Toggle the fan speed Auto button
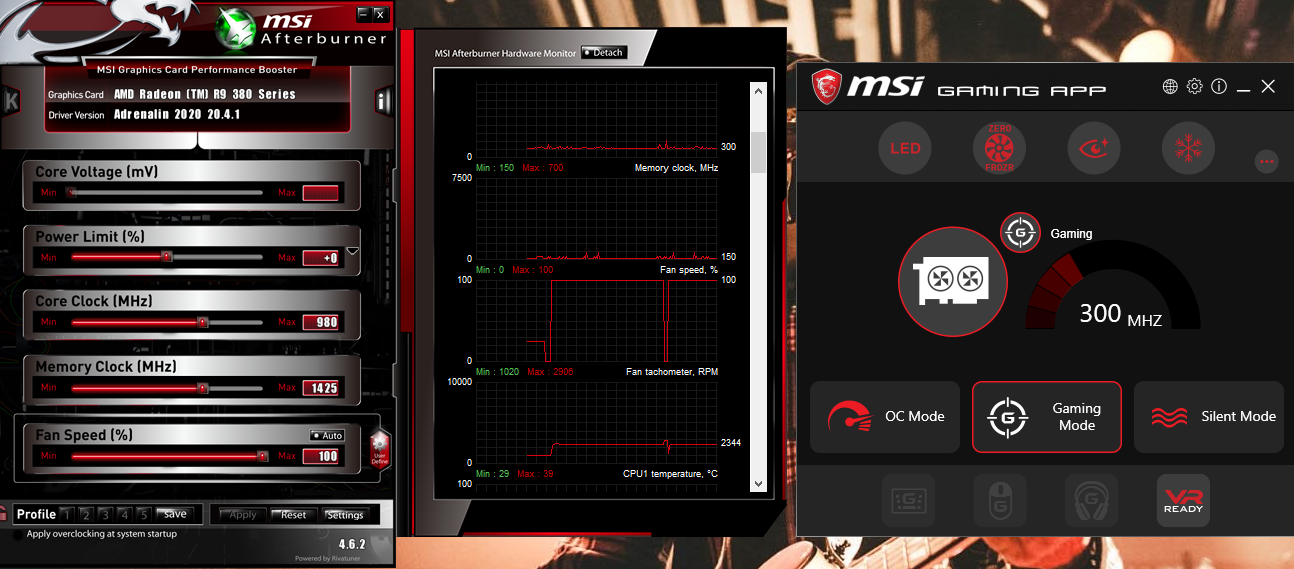 [x=327, y=435]
